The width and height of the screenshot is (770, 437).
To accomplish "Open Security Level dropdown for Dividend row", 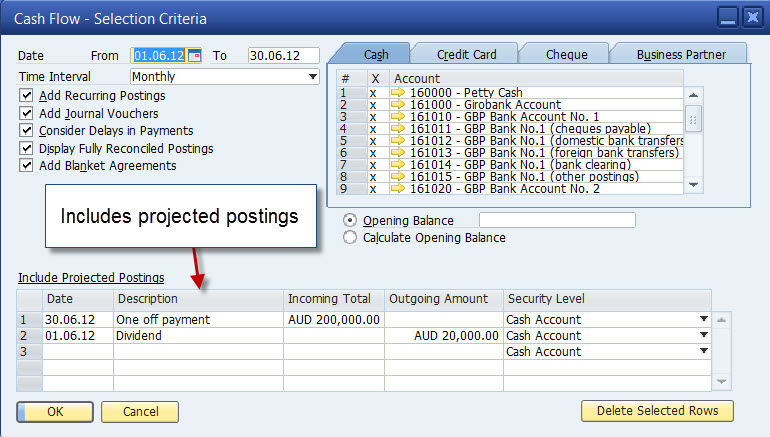I will click(x=704, y=336).
